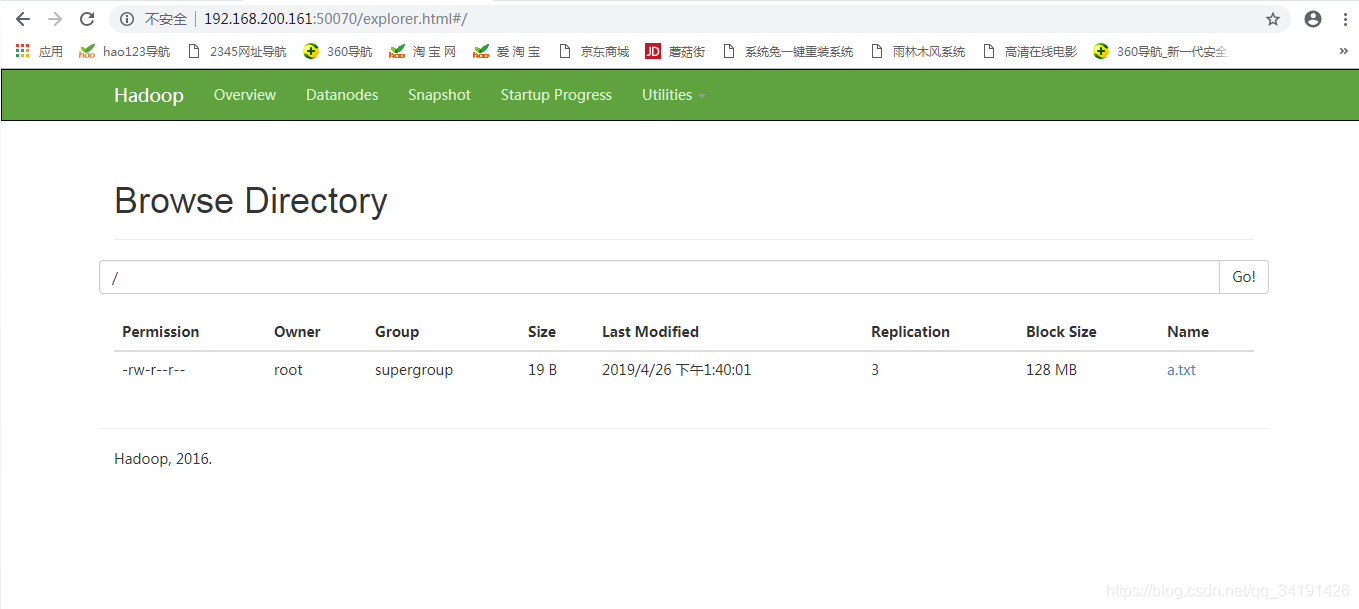Open the 爱淘宝 bookmark
This screenshot has width=1359, height=609.
tap(507, 51)
